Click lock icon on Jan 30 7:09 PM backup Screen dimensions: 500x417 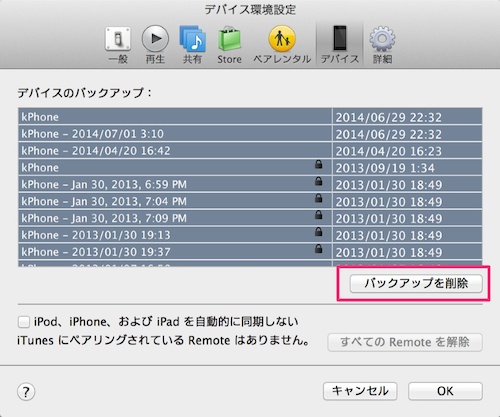319,215
